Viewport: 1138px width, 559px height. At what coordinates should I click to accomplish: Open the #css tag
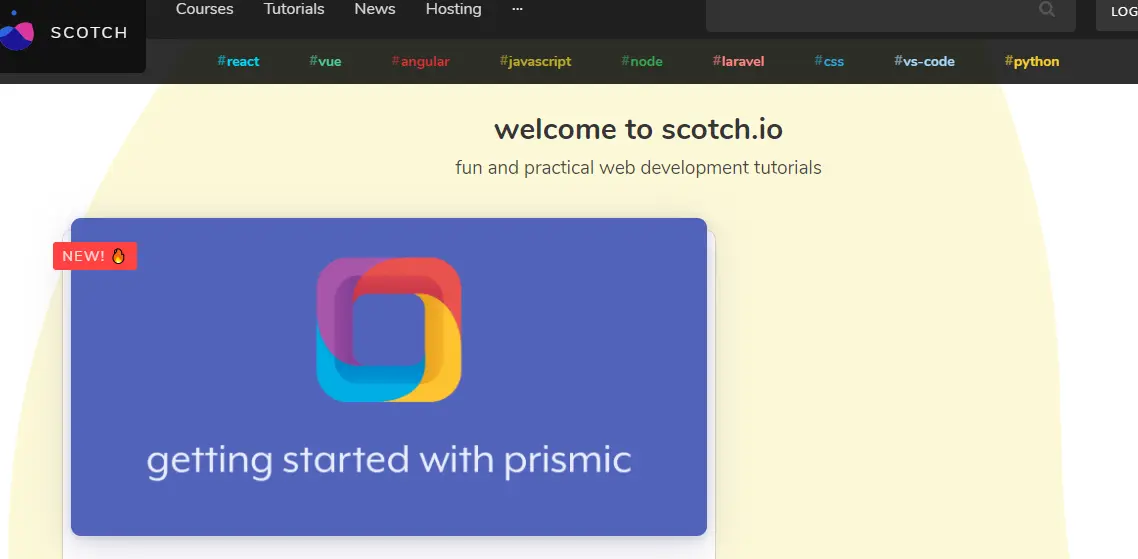[829, 62]
